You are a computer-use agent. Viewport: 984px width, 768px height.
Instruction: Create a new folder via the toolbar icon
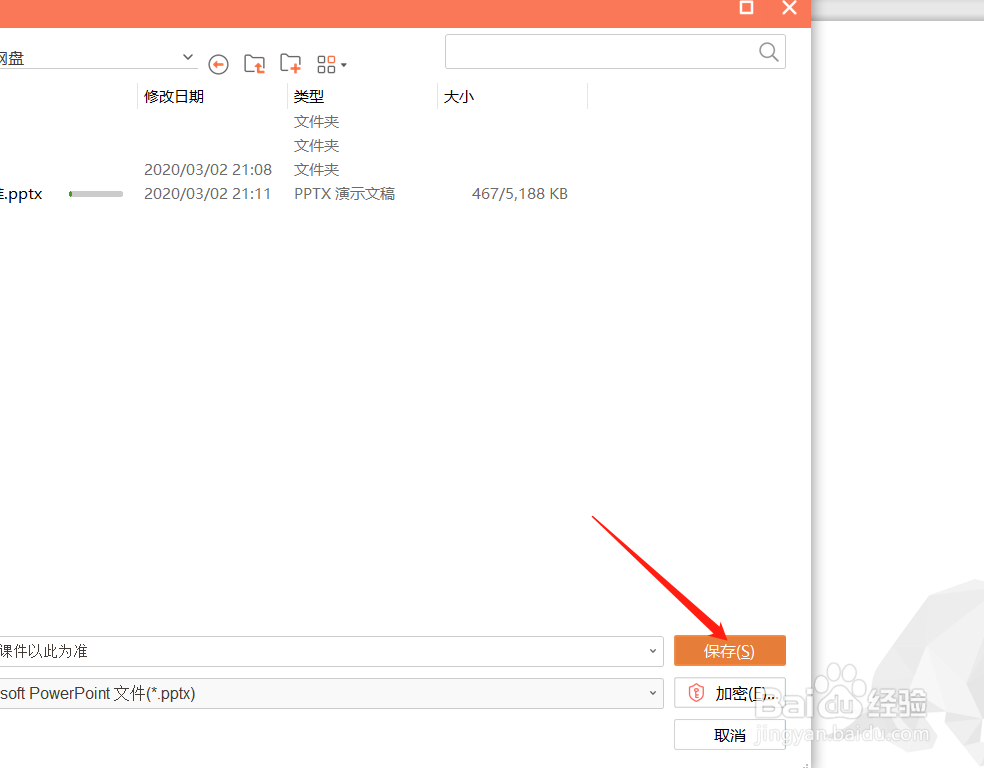point(290,63)
